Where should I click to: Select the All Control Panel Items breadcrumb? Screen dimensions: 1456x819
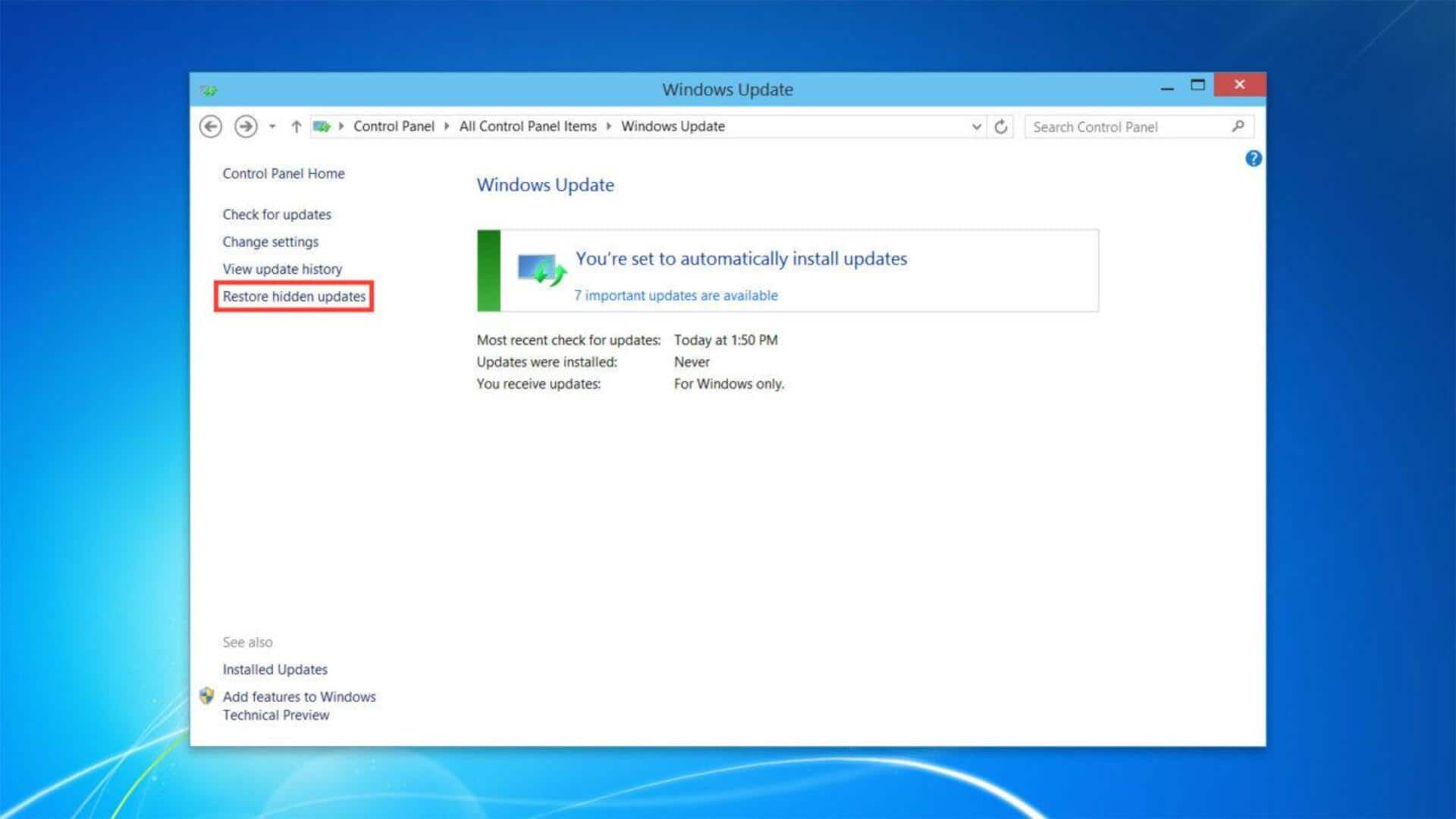(528, 126)
